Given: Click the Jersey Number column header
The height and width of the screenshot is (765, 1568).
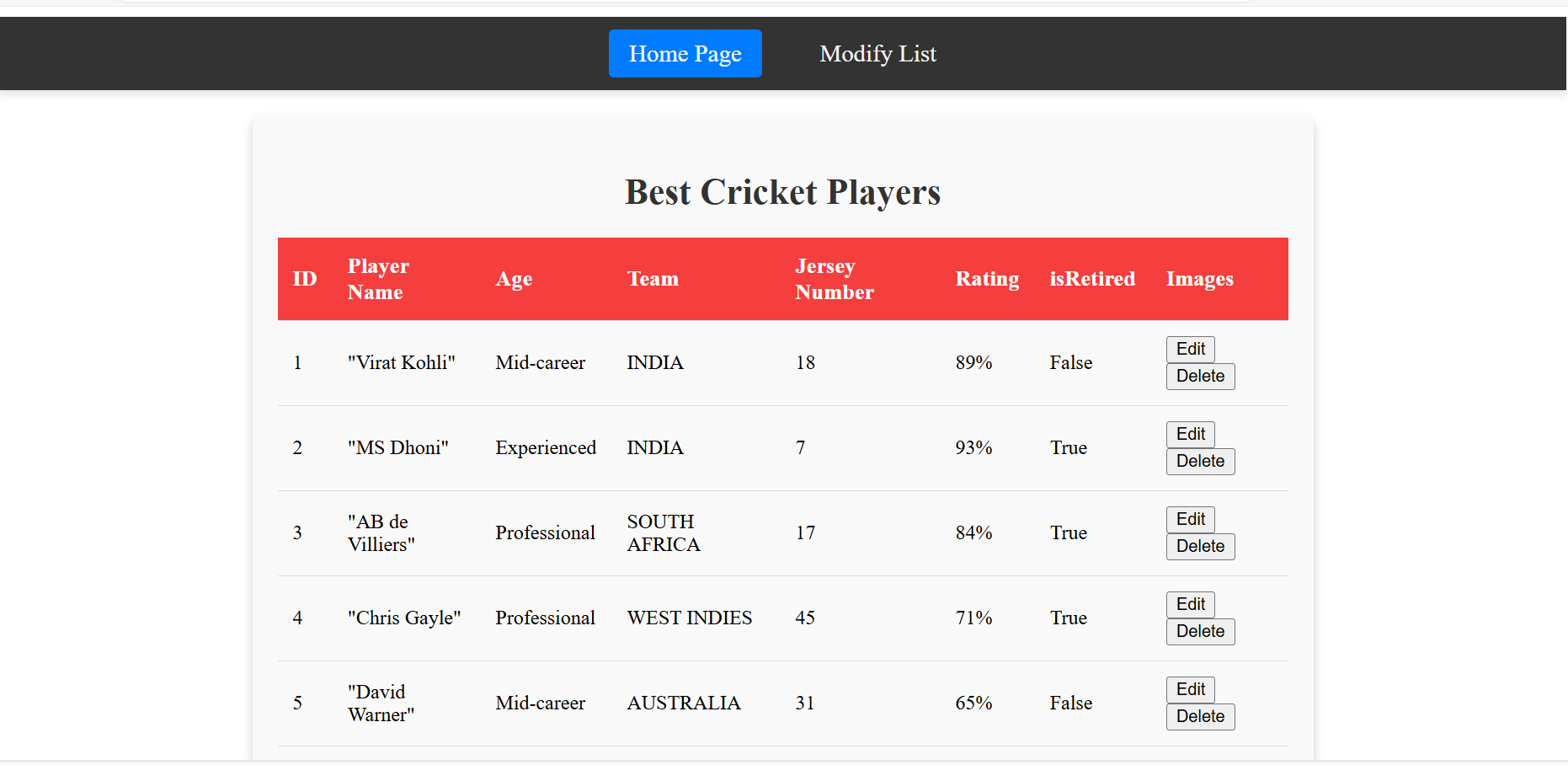Looking at the screenshot, I should (834, 279).
